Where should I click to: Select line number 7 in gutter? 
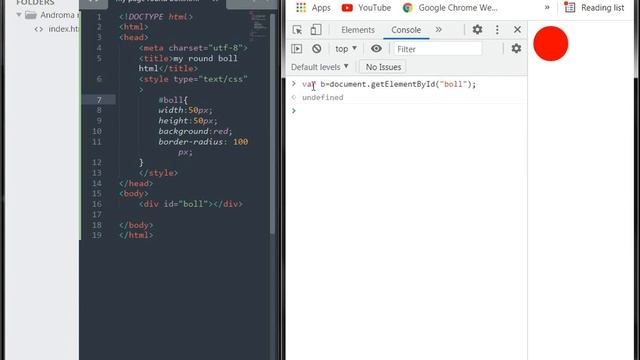[x=99, y=100]
